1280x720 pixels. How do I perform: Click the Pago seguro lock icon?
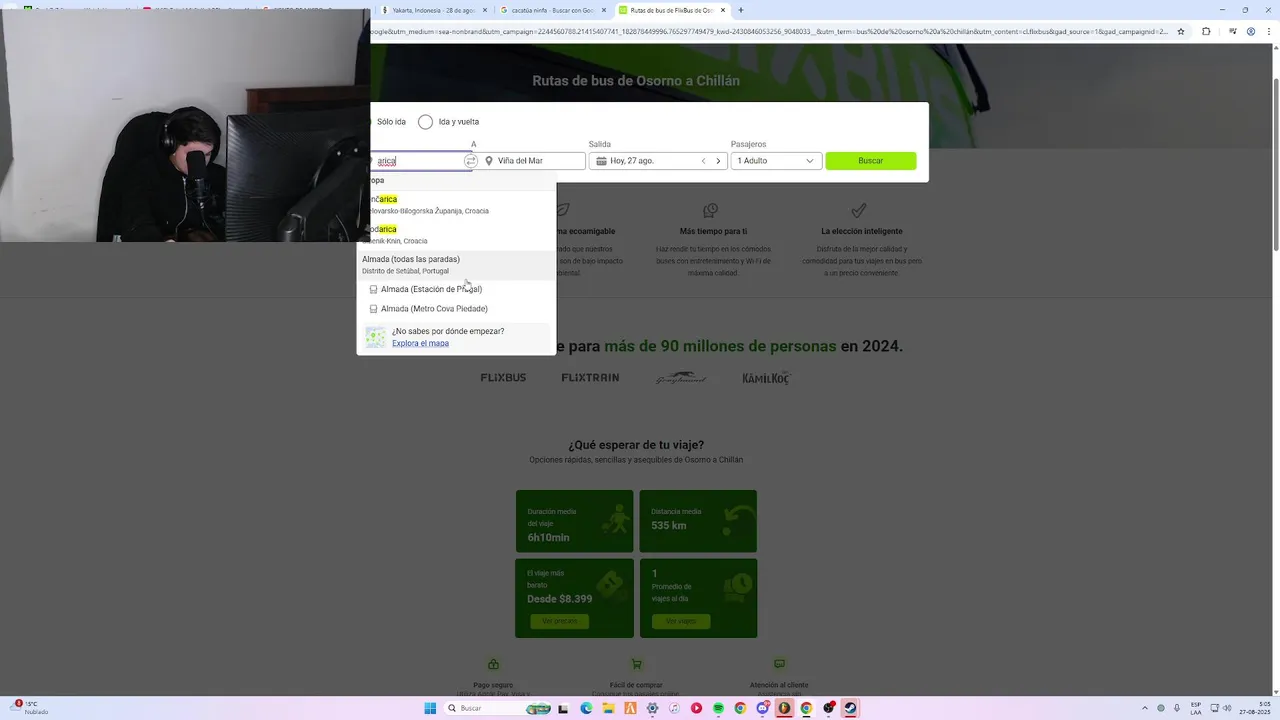pyautogui.click(x=493, y=664)
